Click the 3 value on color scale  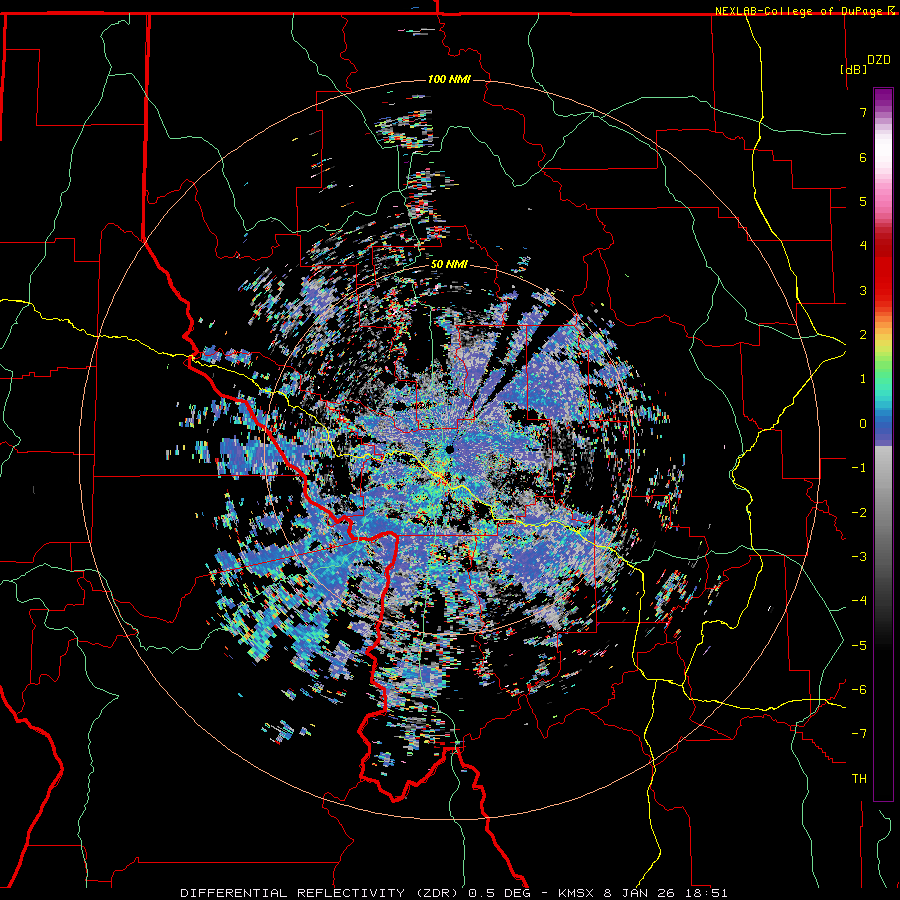tap(863, 290)
